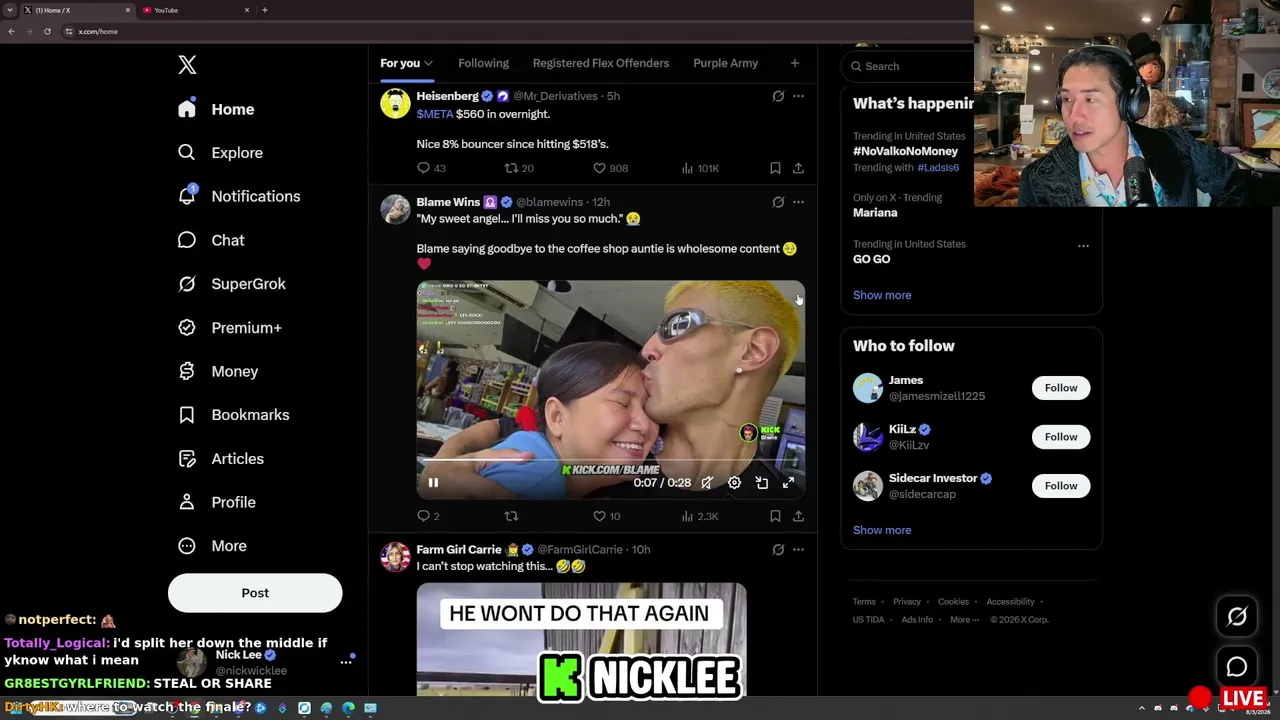This screenshot has height=720, width=1280.
Task: Follow KiiLz
Action: 1061,437
